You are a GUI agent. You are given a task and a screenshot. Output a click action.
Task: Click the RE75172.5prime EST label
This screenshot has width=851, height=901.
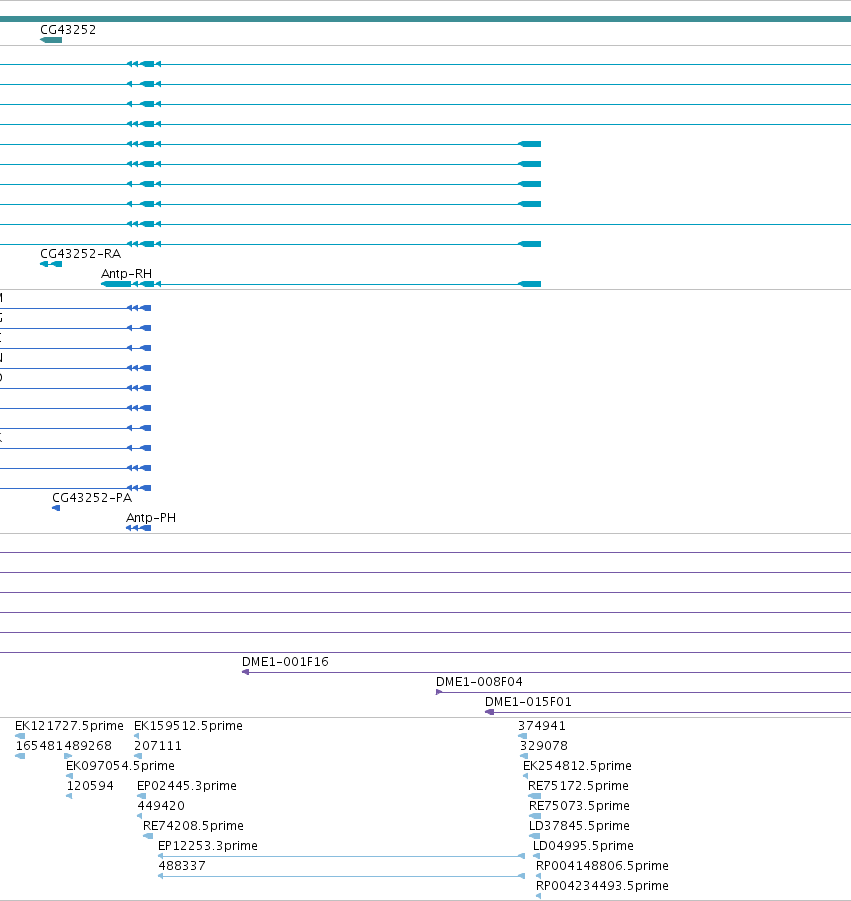pyautogui.click(x=579, y=786)
